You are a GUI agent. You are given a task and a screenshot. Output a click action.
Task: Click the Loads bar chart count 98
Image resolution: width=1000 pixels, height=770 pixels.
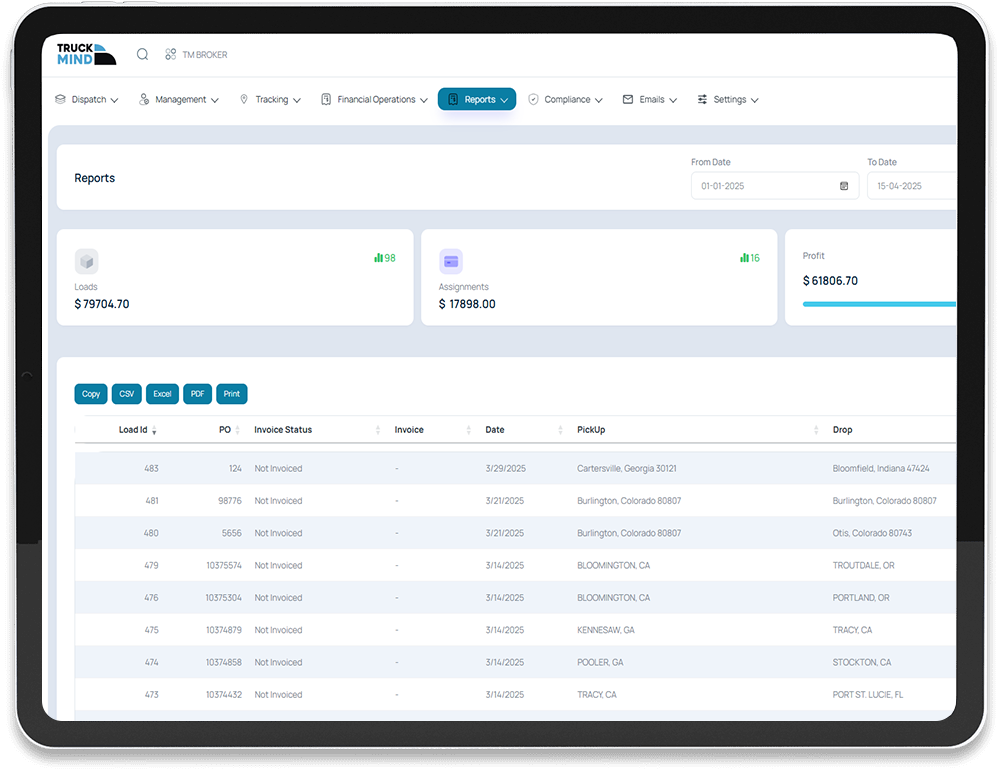coord(385,258)
